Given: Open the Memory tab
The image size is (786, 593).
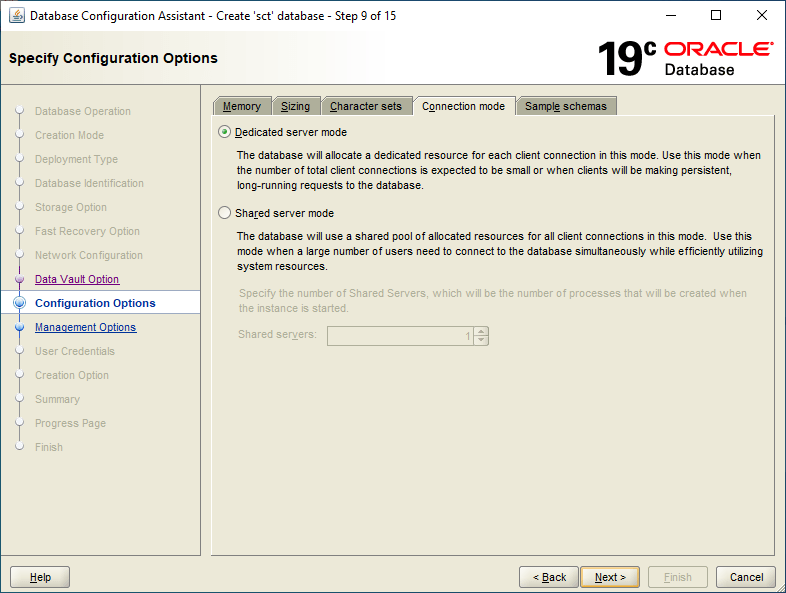Looking at the screenshot, I should pyautogui.click(x=242, y=106).
